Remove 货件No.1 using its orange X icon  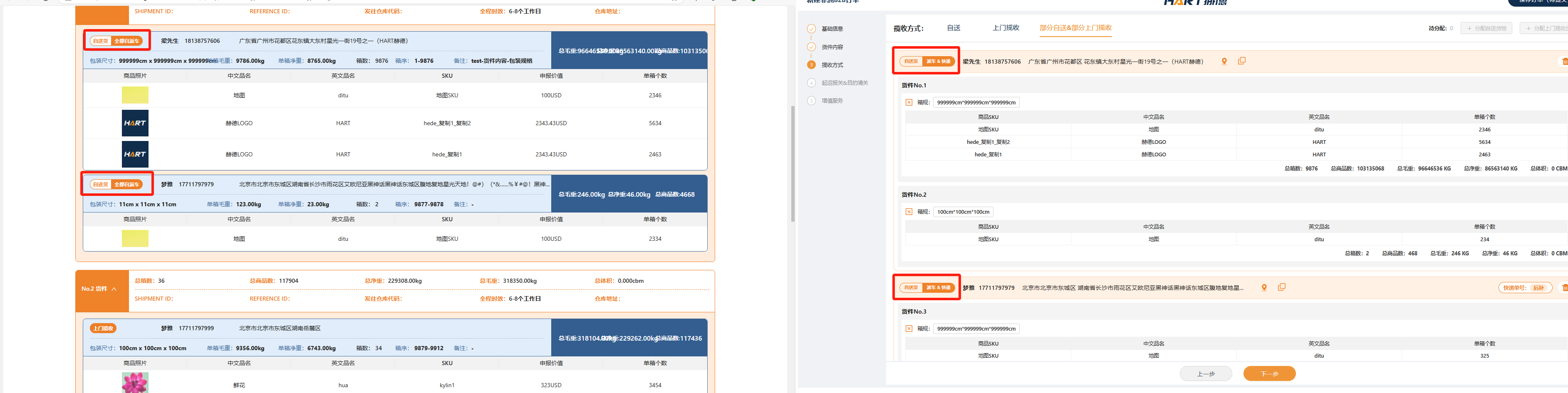tap(909, 103)
